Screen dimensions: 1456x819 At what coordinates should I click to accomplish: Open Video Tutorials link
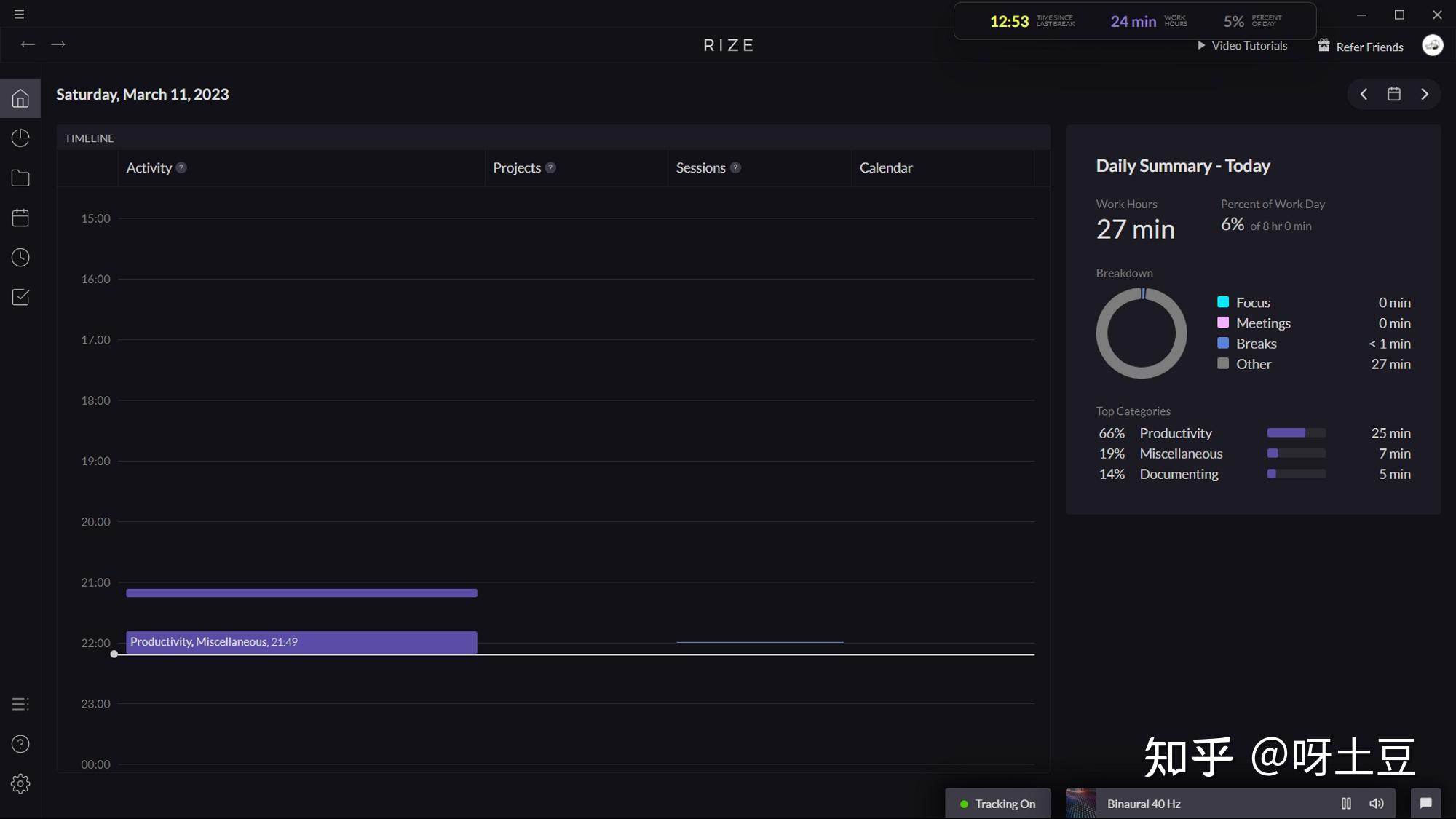point(1243,46)
